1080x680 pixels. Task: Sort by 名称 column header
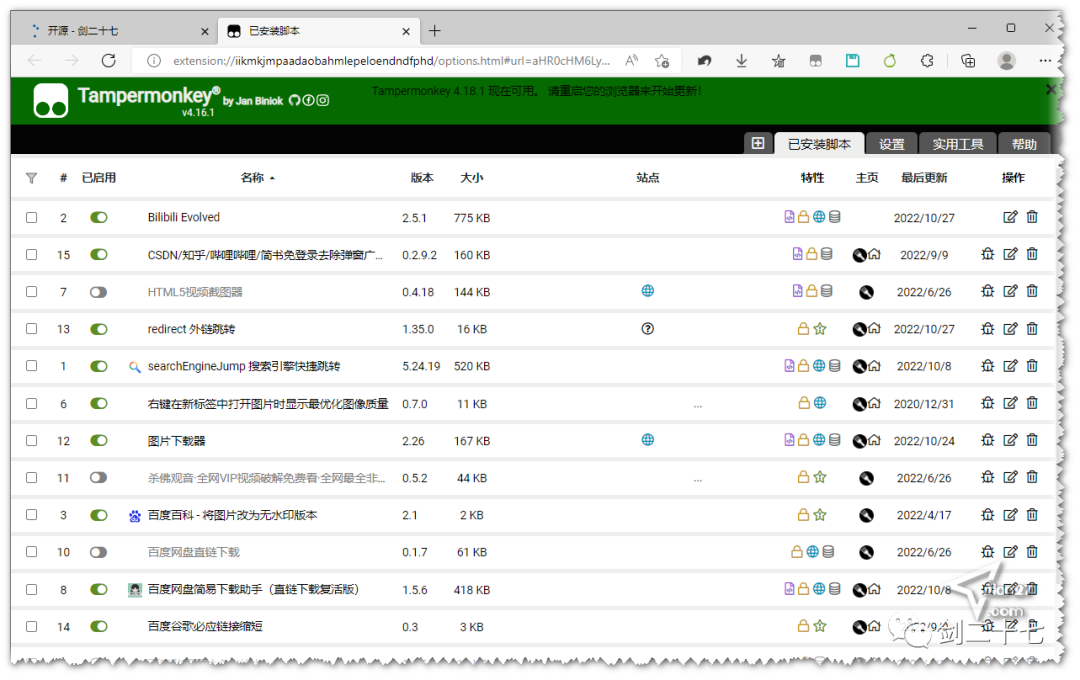(252, 178)
